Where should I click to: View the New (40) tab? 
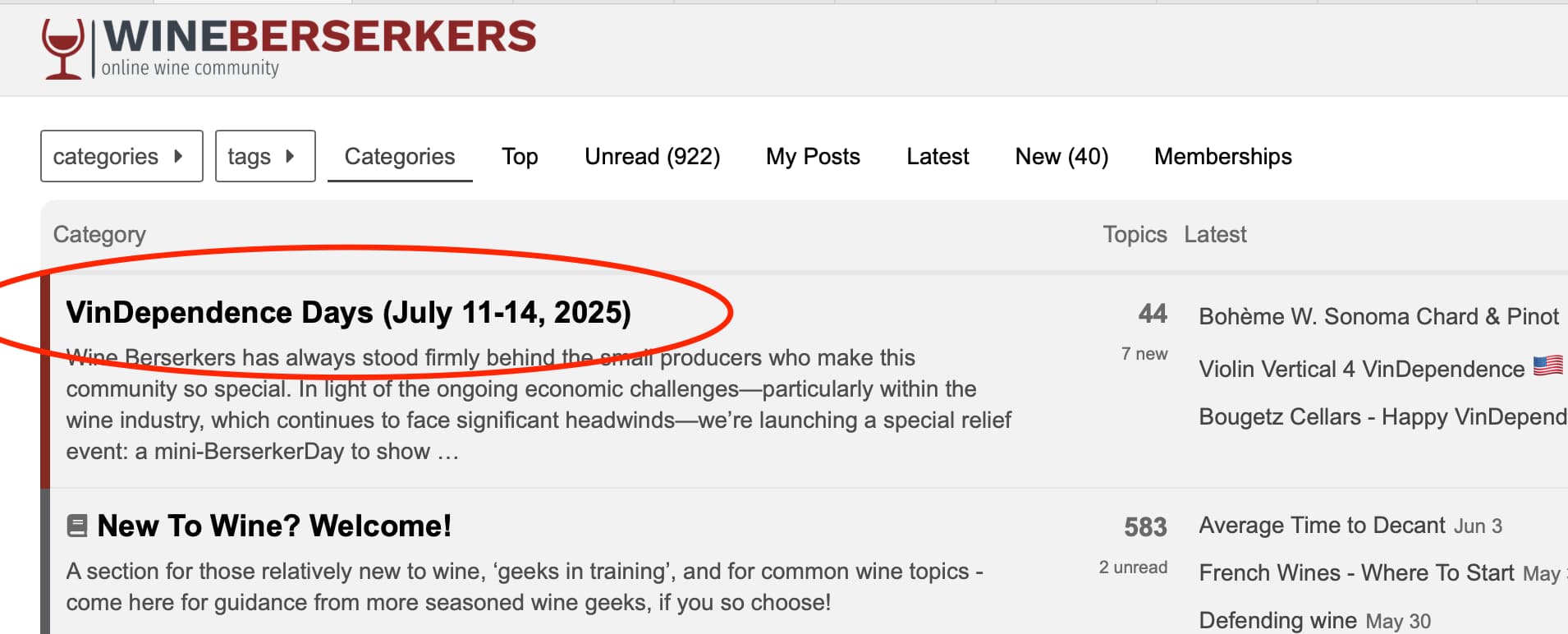[1061, 156]
